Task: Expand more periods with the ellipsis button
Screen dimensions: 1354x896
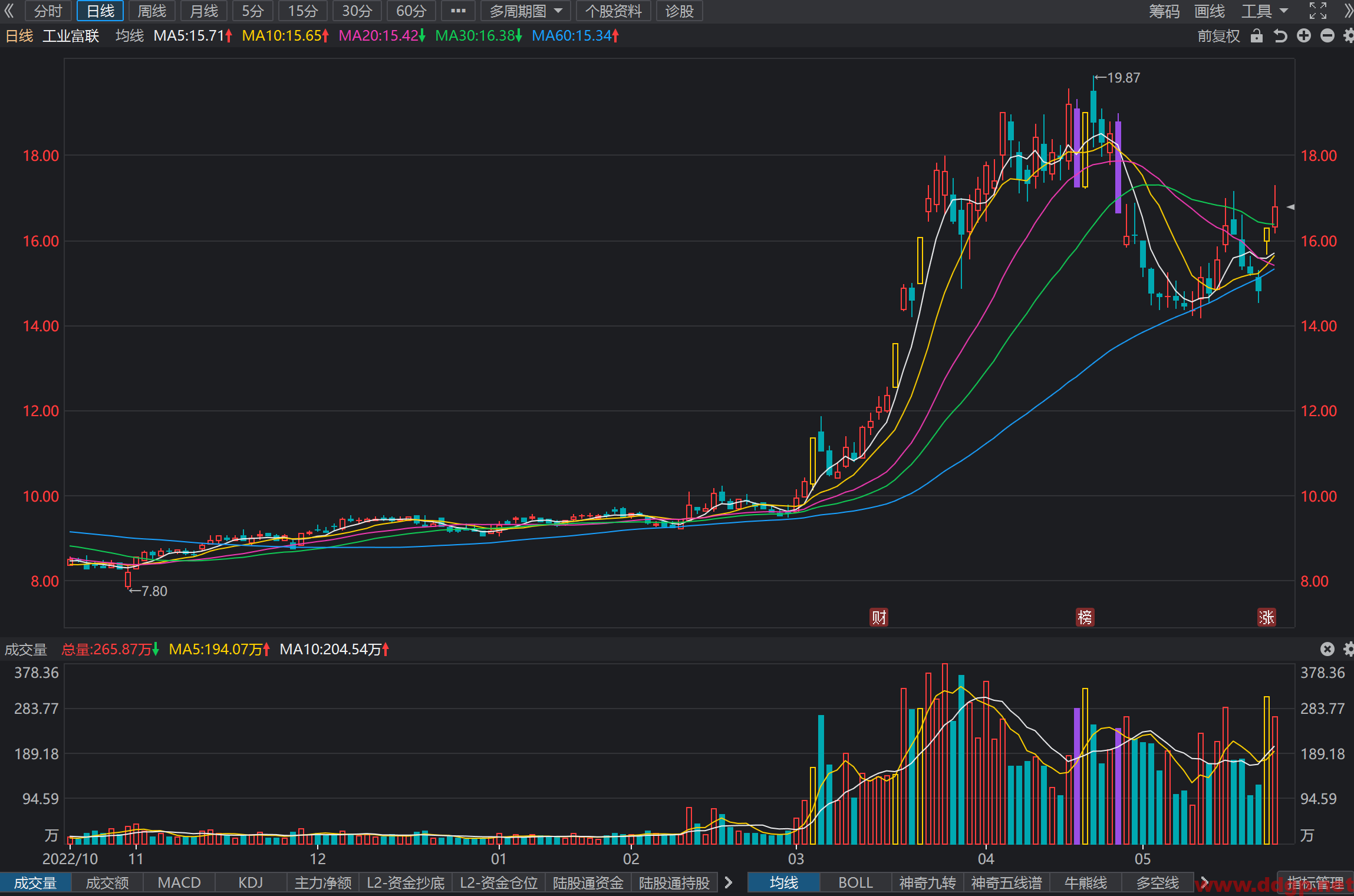Action: [458, 11]
